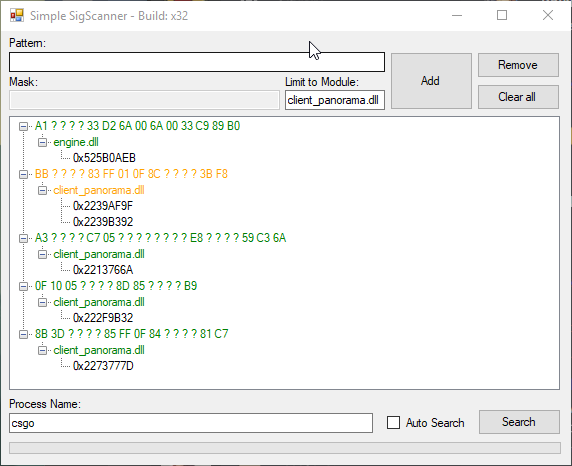Close the Simple SigScanner window
572x466 pixels.
pos(548,15)
